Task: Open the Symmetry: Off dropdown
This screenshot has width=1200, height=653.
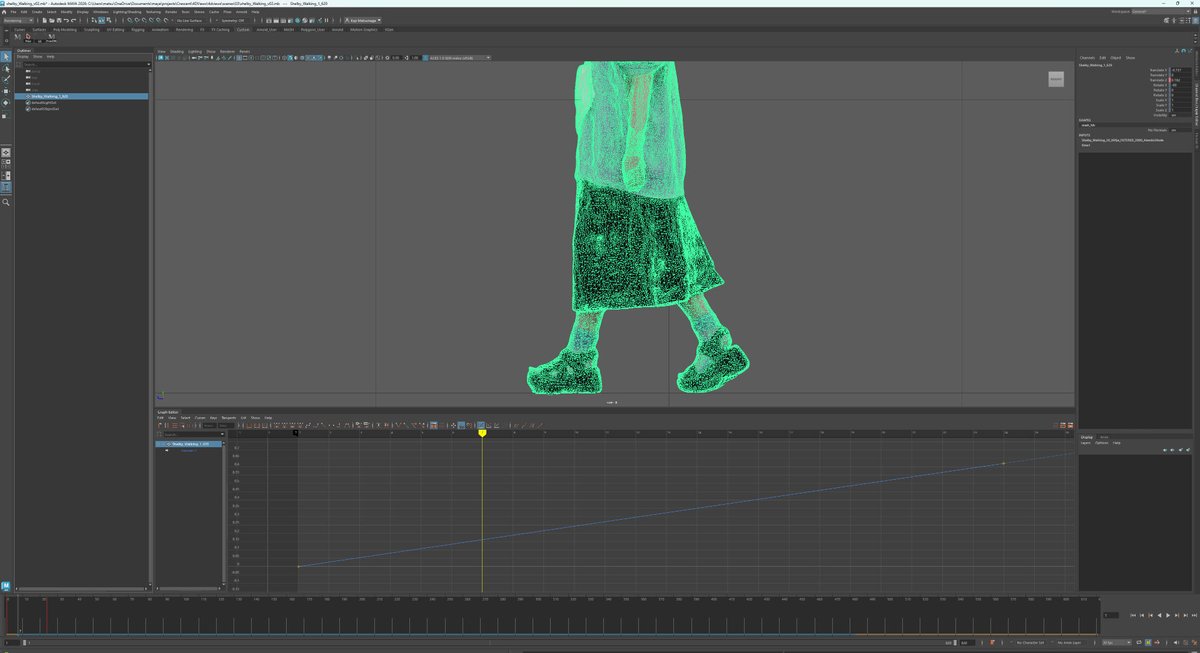Action: [235, 20]
